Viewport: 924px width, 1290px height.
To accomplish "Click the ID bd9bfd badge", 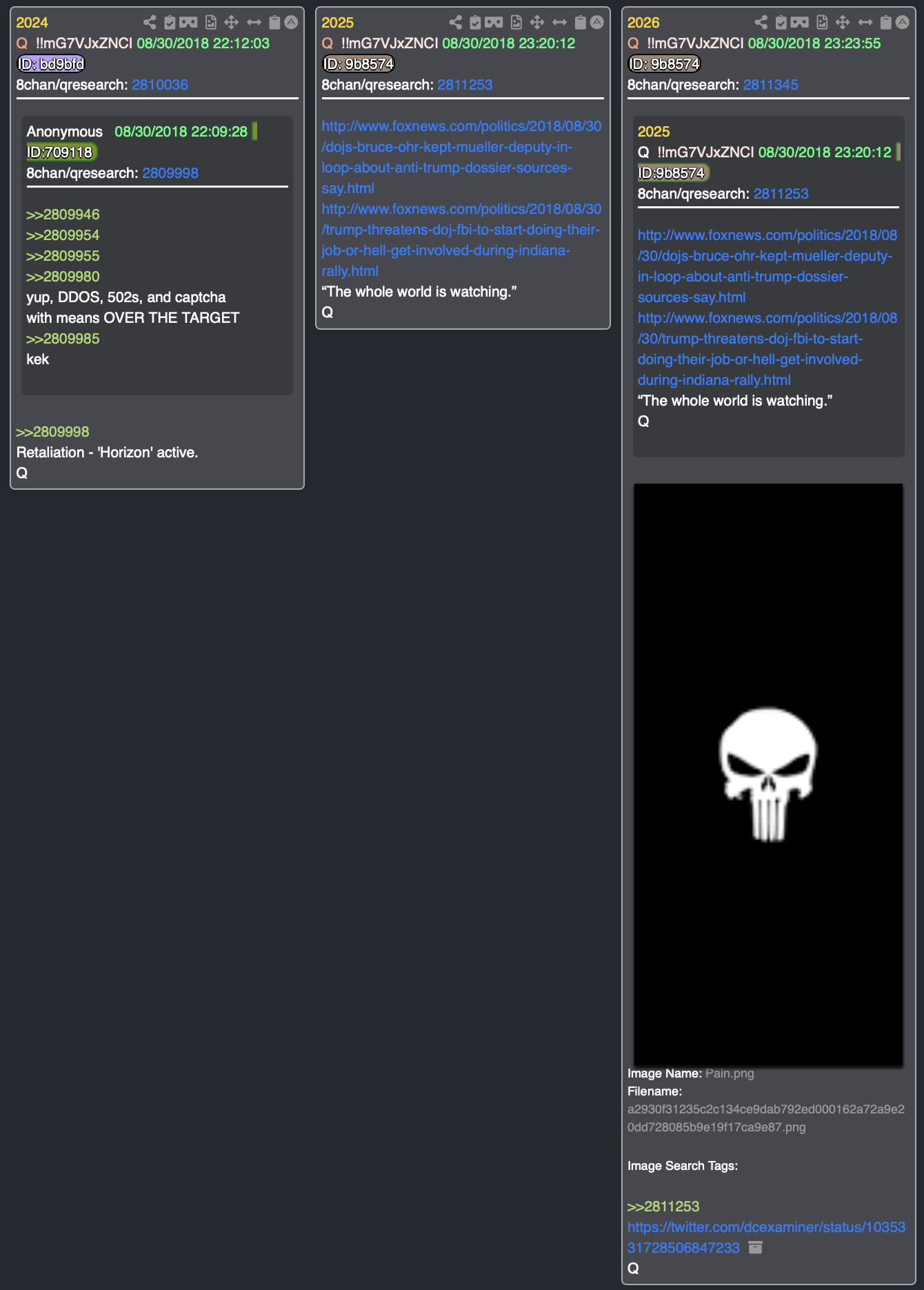I will 51,64.
